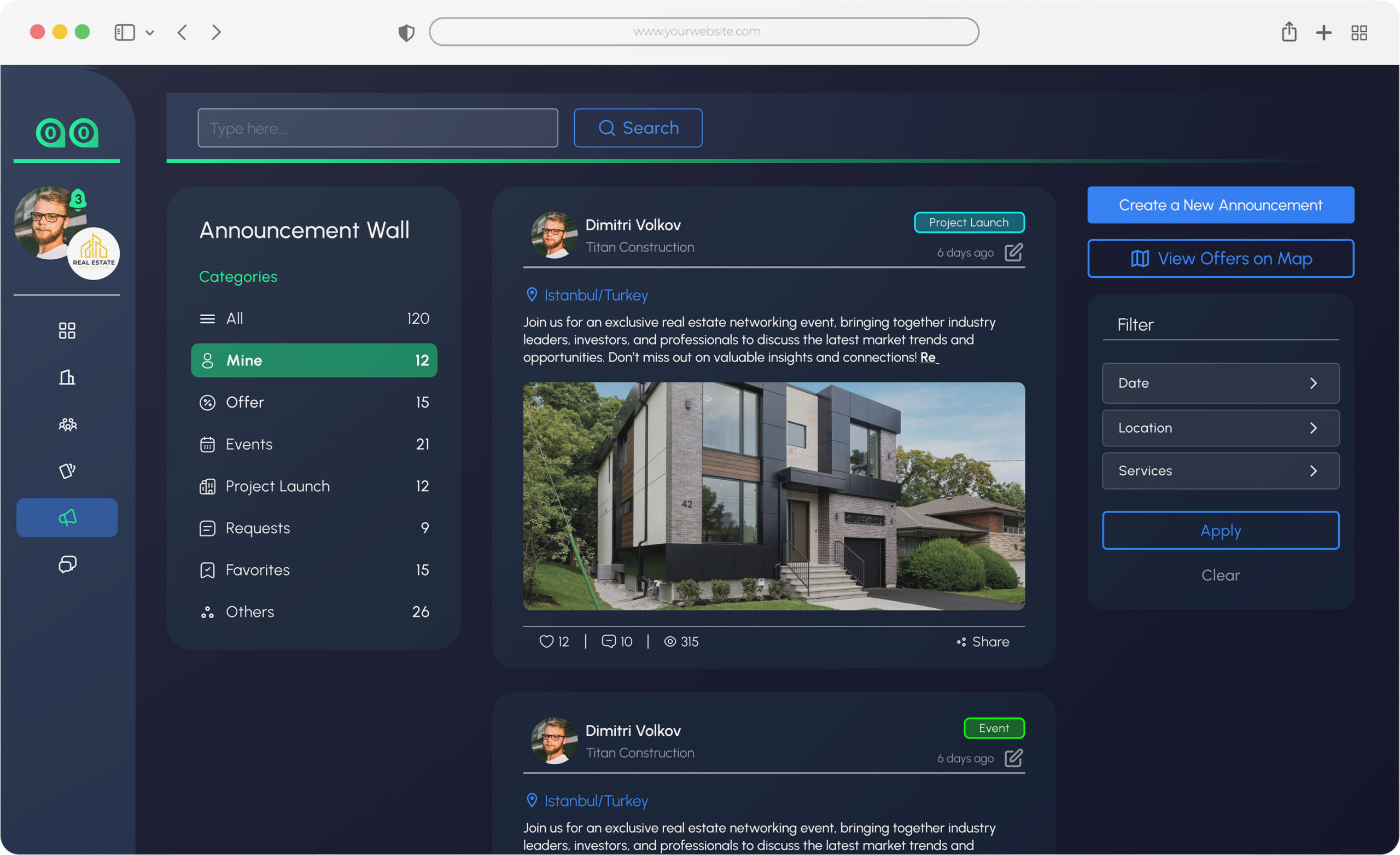Screen dimensions: 1400x855
Task: Click the notification bell badge on avatar
Action: coord(78,199)
